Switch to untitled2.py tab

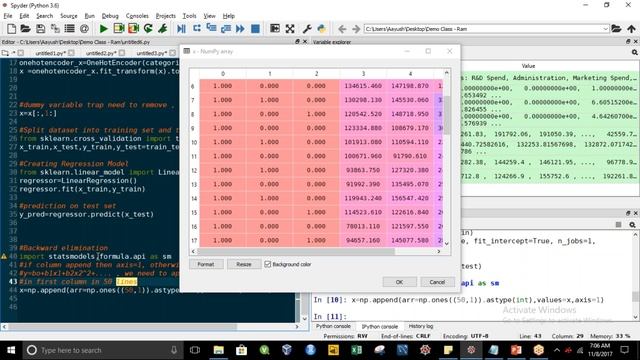click(x=101, y=53)
